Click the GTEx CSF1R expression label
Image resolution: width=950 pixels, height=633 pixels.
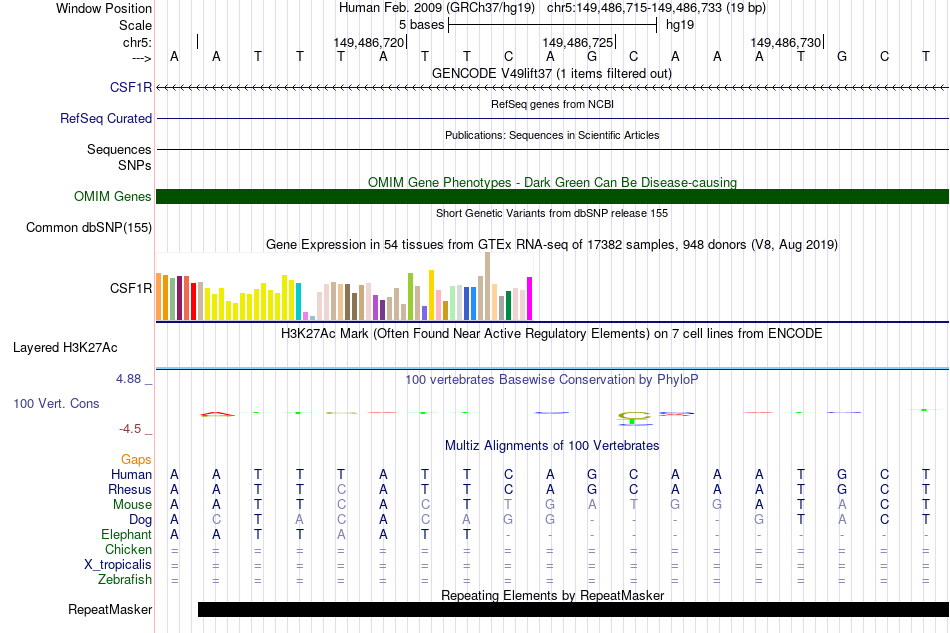(131, 288)
